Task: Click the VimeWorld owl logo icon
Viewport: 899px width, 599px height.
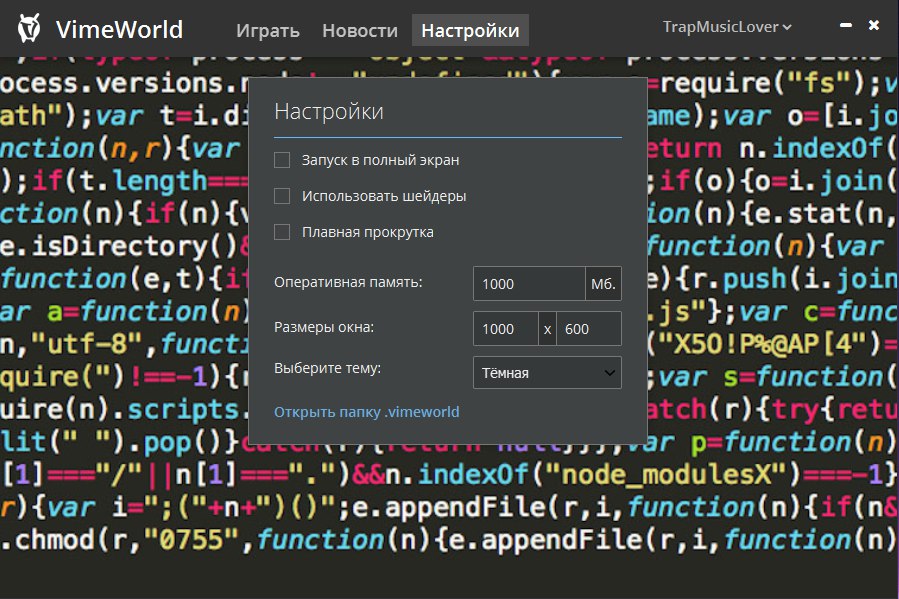Action: coord(29,28)
